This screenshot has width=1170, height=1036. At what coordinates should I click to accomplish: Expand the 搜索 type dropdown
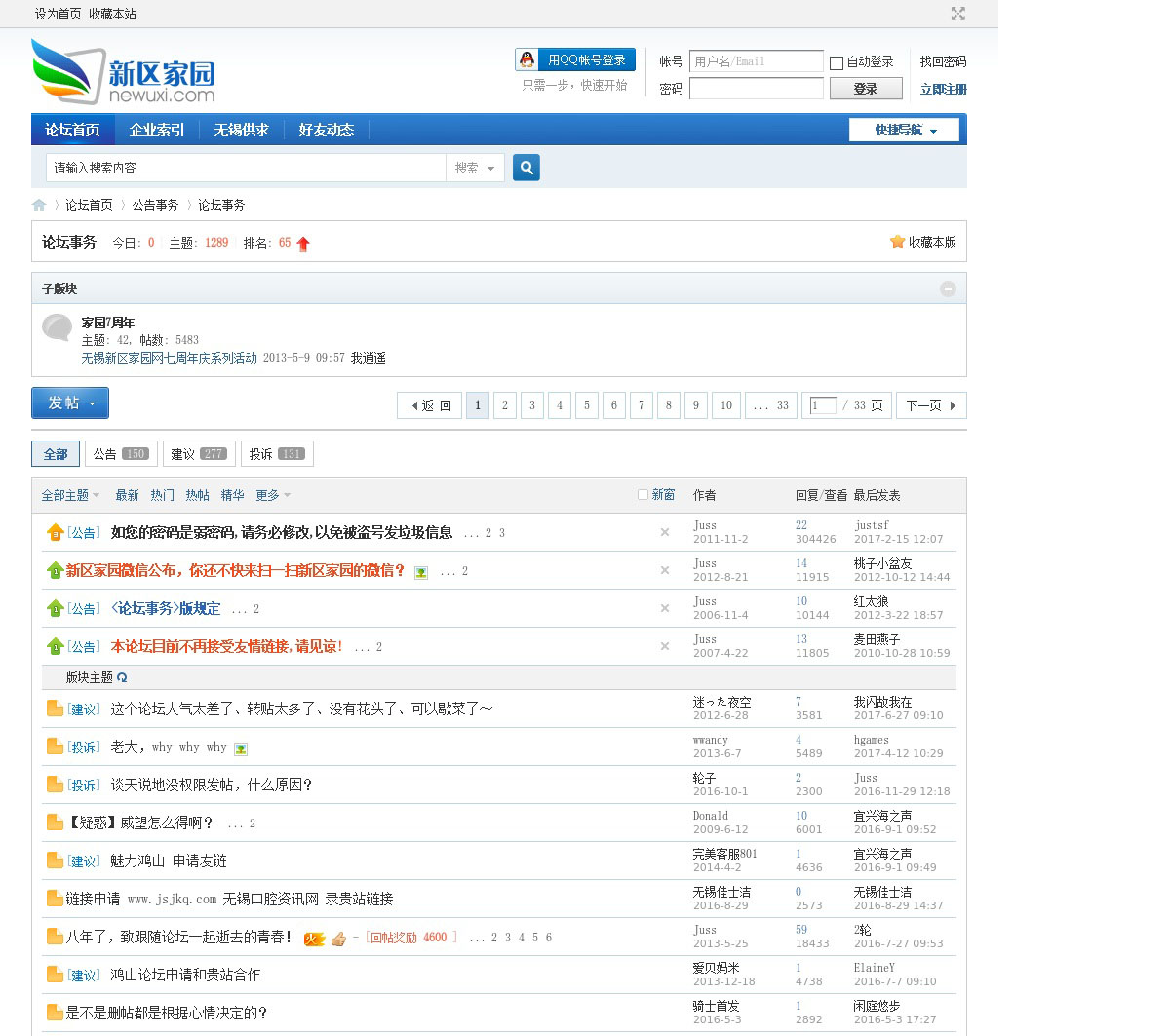[475, 168]
